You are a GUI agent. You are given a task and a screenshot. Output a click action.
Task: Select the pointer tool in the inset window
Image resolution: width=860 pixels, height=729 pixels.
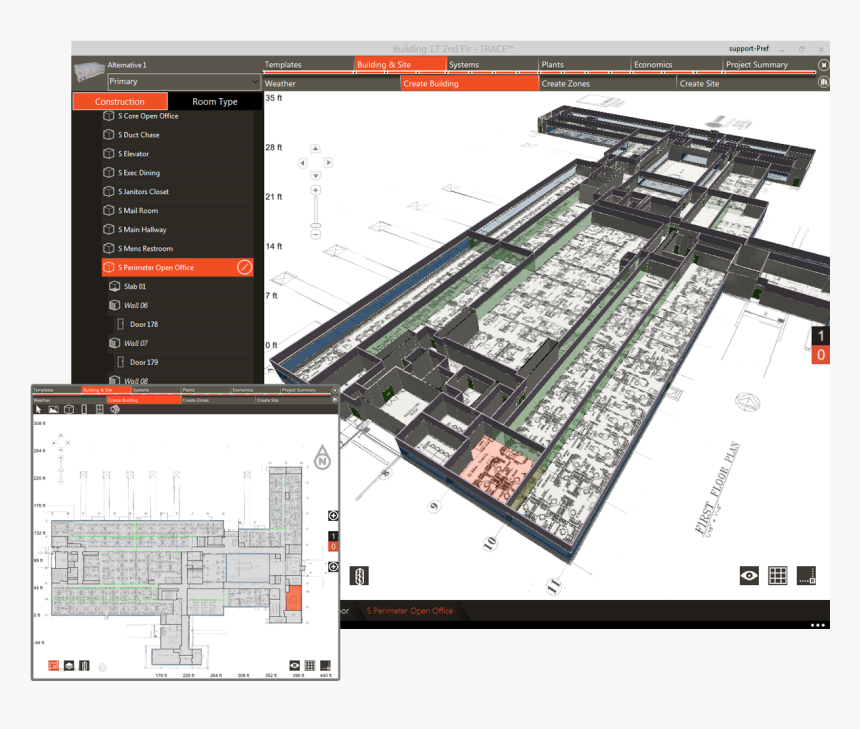[38, 409]
